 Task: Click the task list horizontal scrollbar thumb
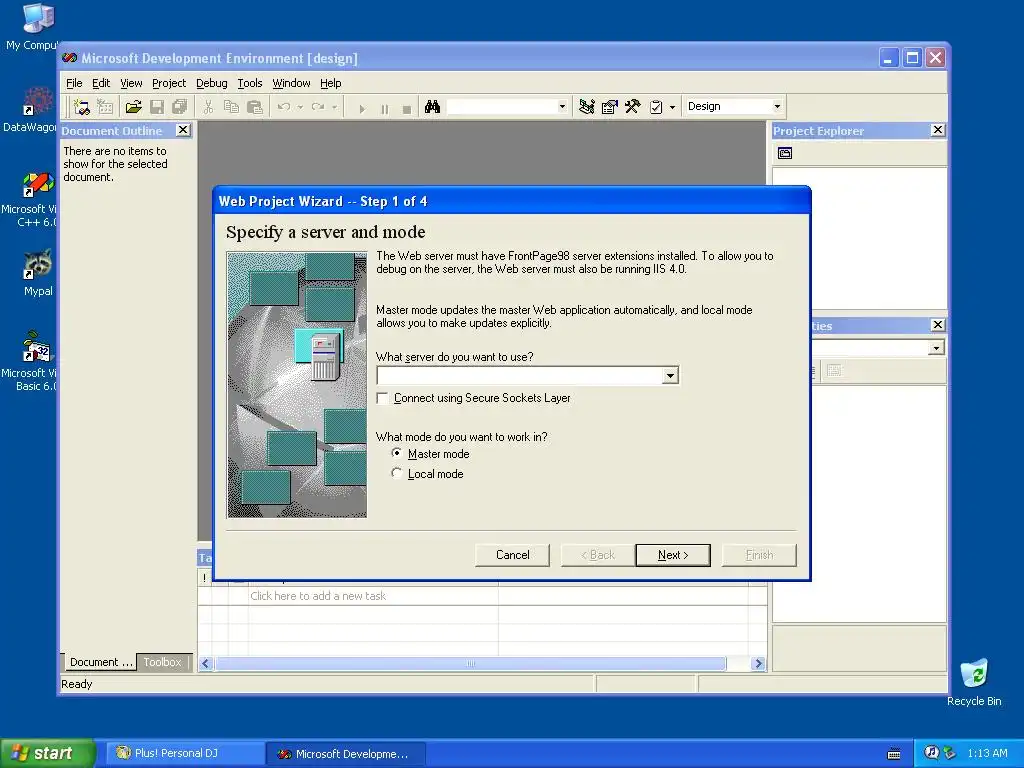pyautogui.click(x=470, y=664)
